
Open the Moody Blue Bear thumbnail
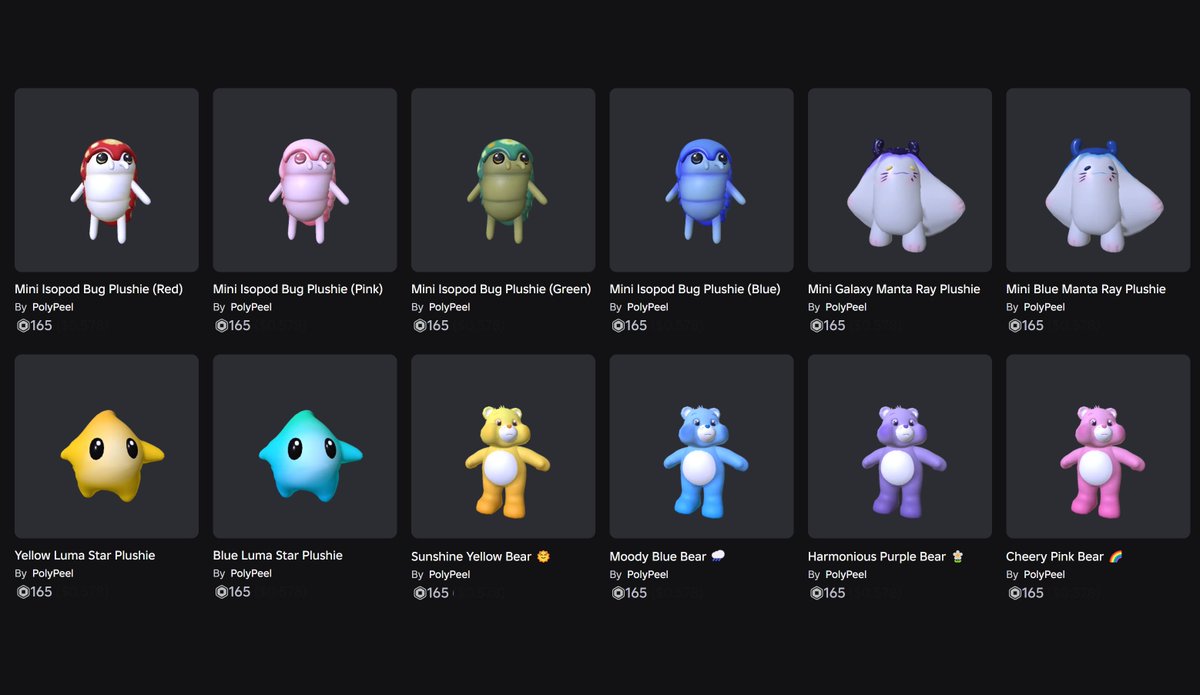point(701,446)
